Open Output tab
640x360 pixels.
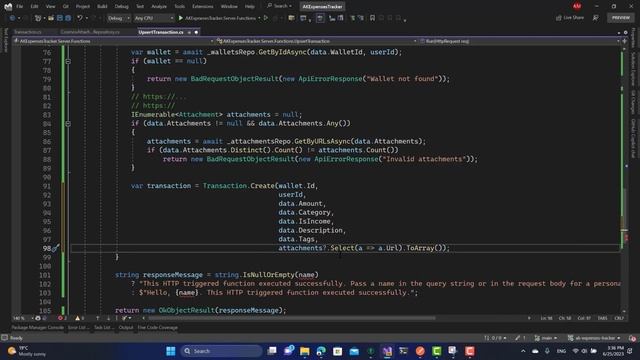126,327
